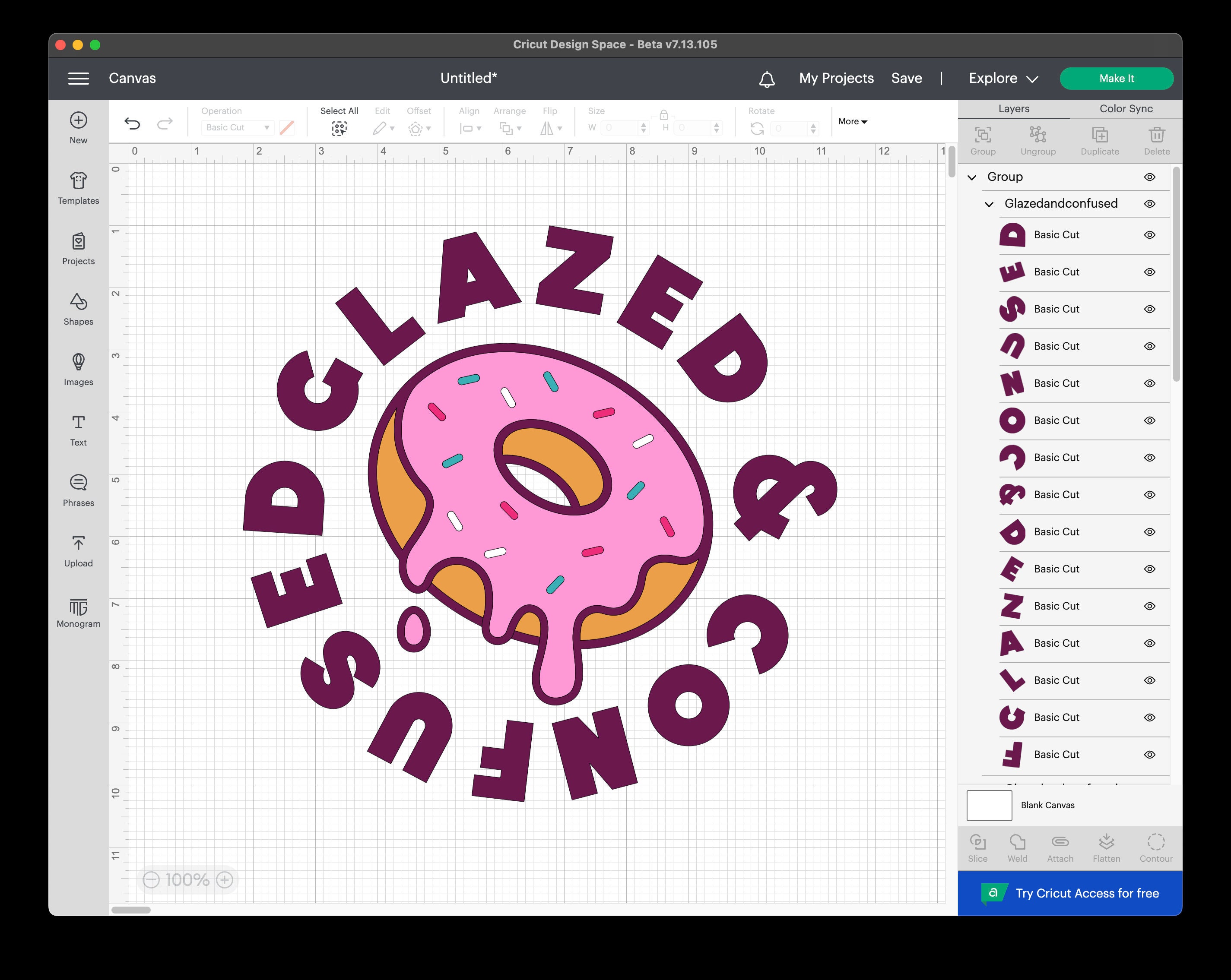Viewport: 1231px width, 980px height.
Task: Hide the Glazedandconfused layer
Action: (1149, 204)
